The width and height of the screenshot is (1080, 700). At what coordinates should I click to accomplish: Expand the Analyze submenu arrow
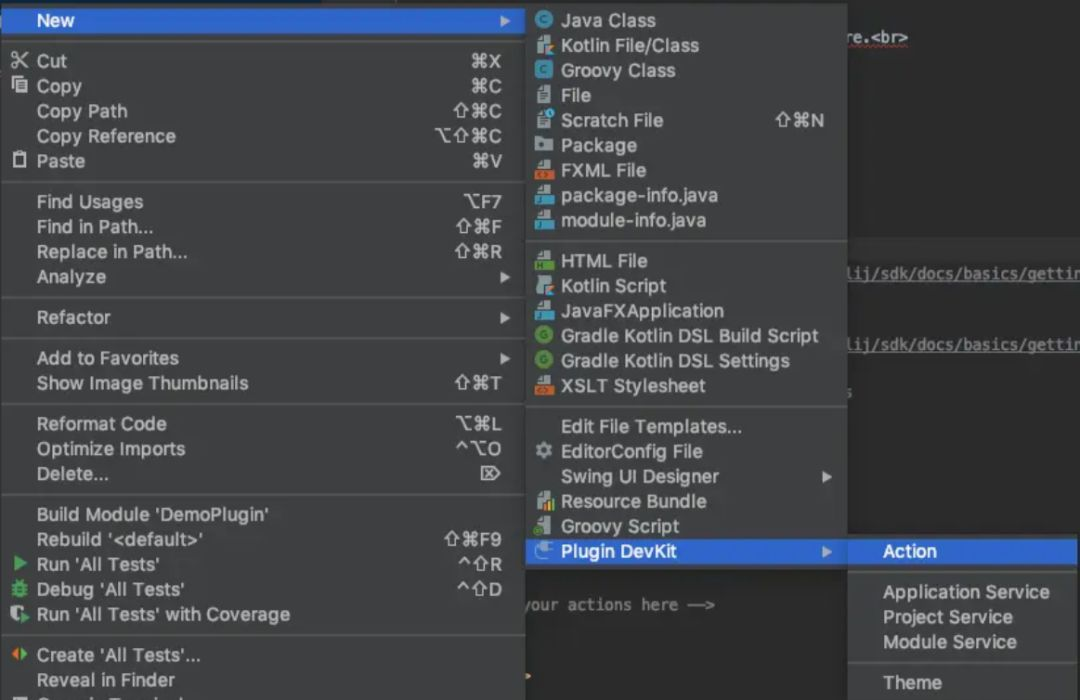pyautogui.click(x=505, y=277)
